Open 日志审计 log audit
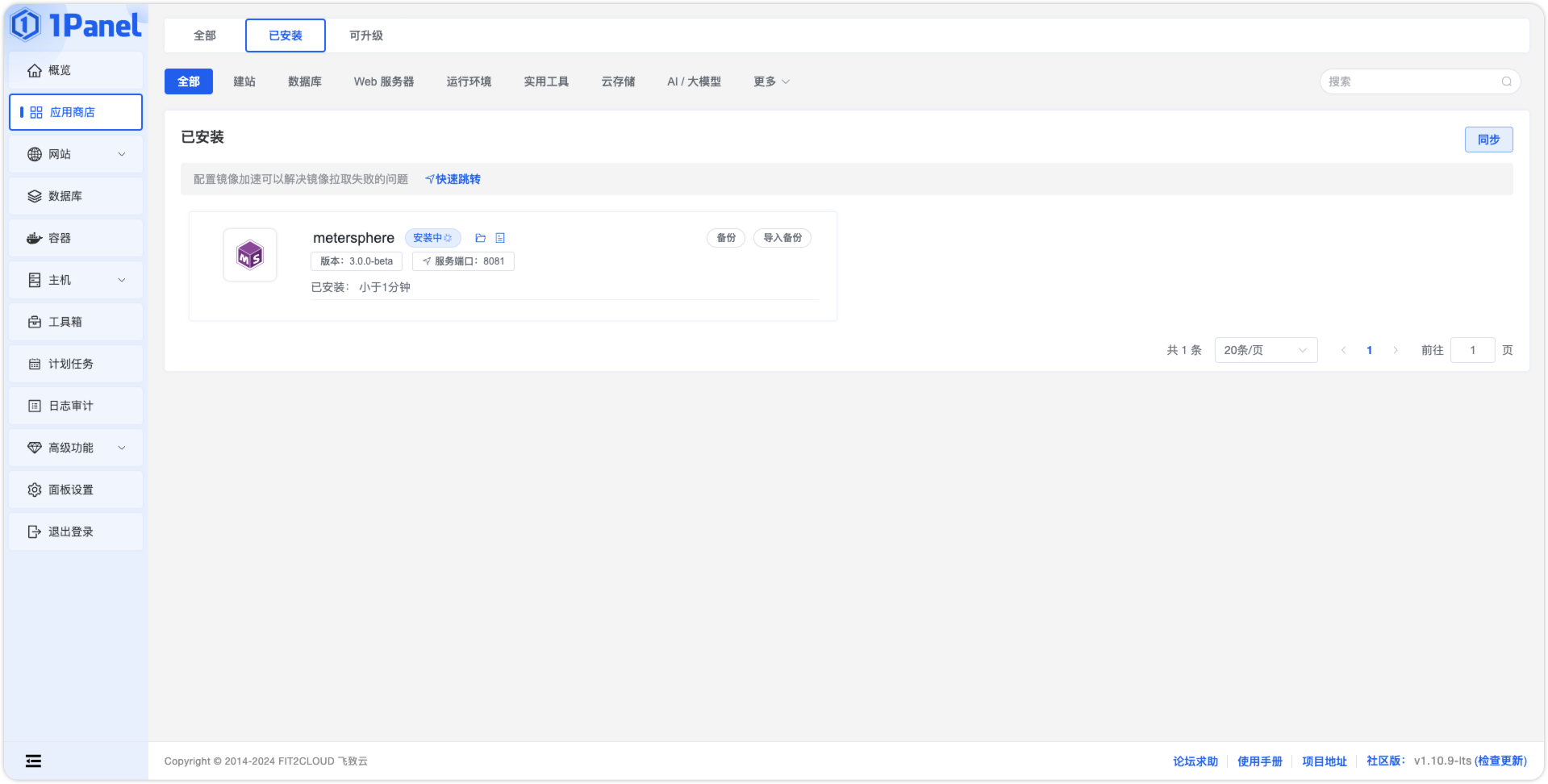The image size is (1548, 784). [x=76, y=406]
